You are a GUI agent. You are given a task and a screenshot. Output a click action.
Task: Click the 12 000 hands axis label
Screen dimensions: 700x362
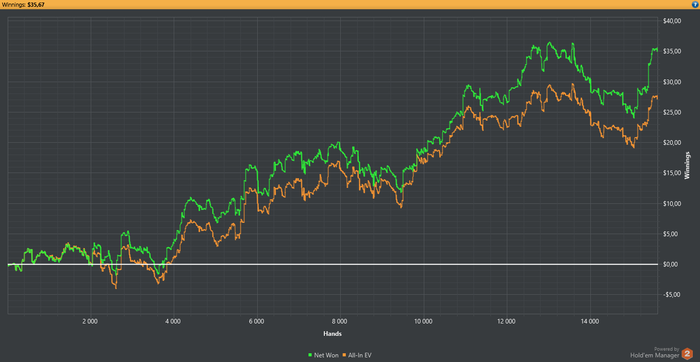click(506, 321)
